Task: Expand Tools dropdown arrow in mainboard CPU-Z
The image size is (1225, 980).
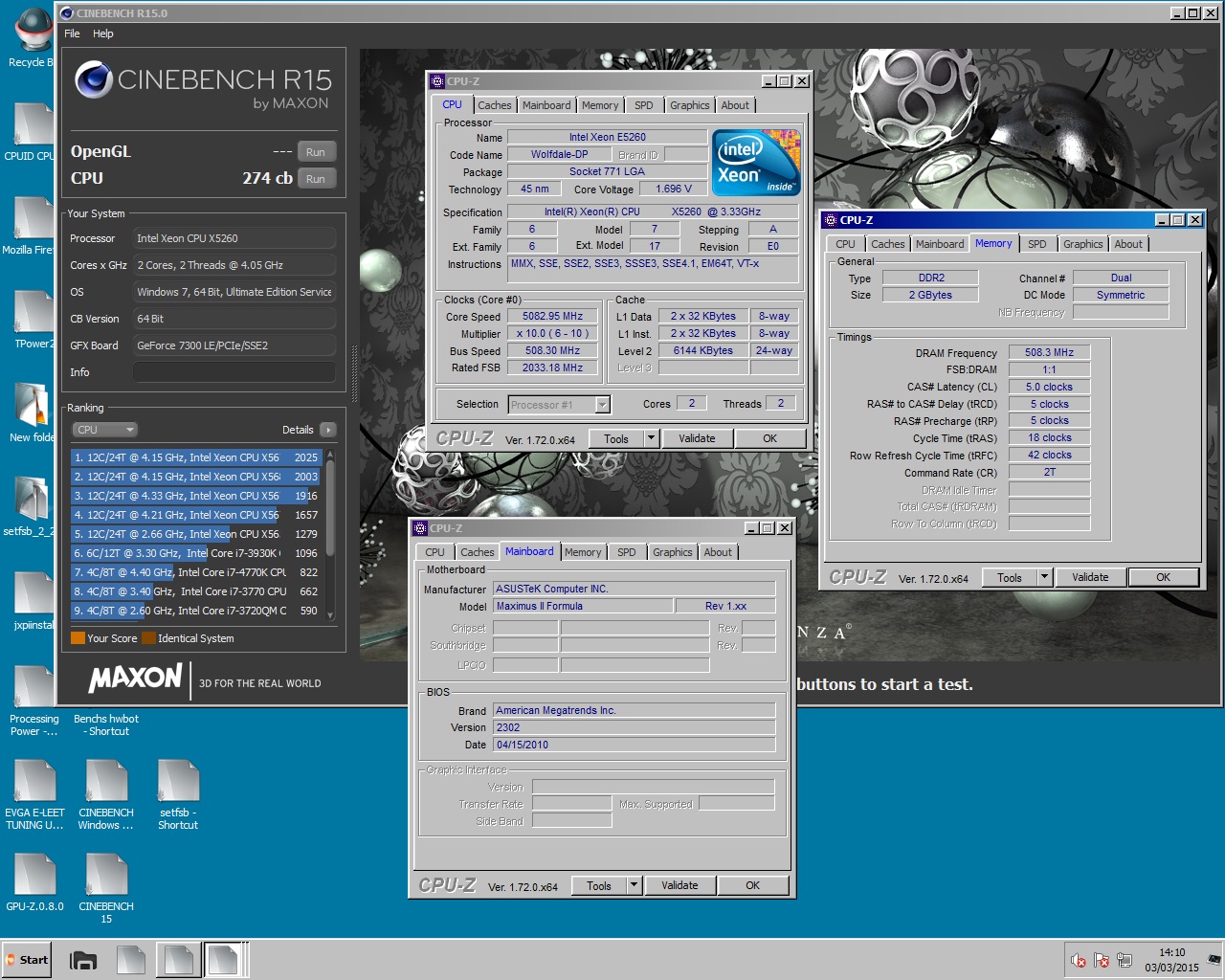Action: coord(635,885)
